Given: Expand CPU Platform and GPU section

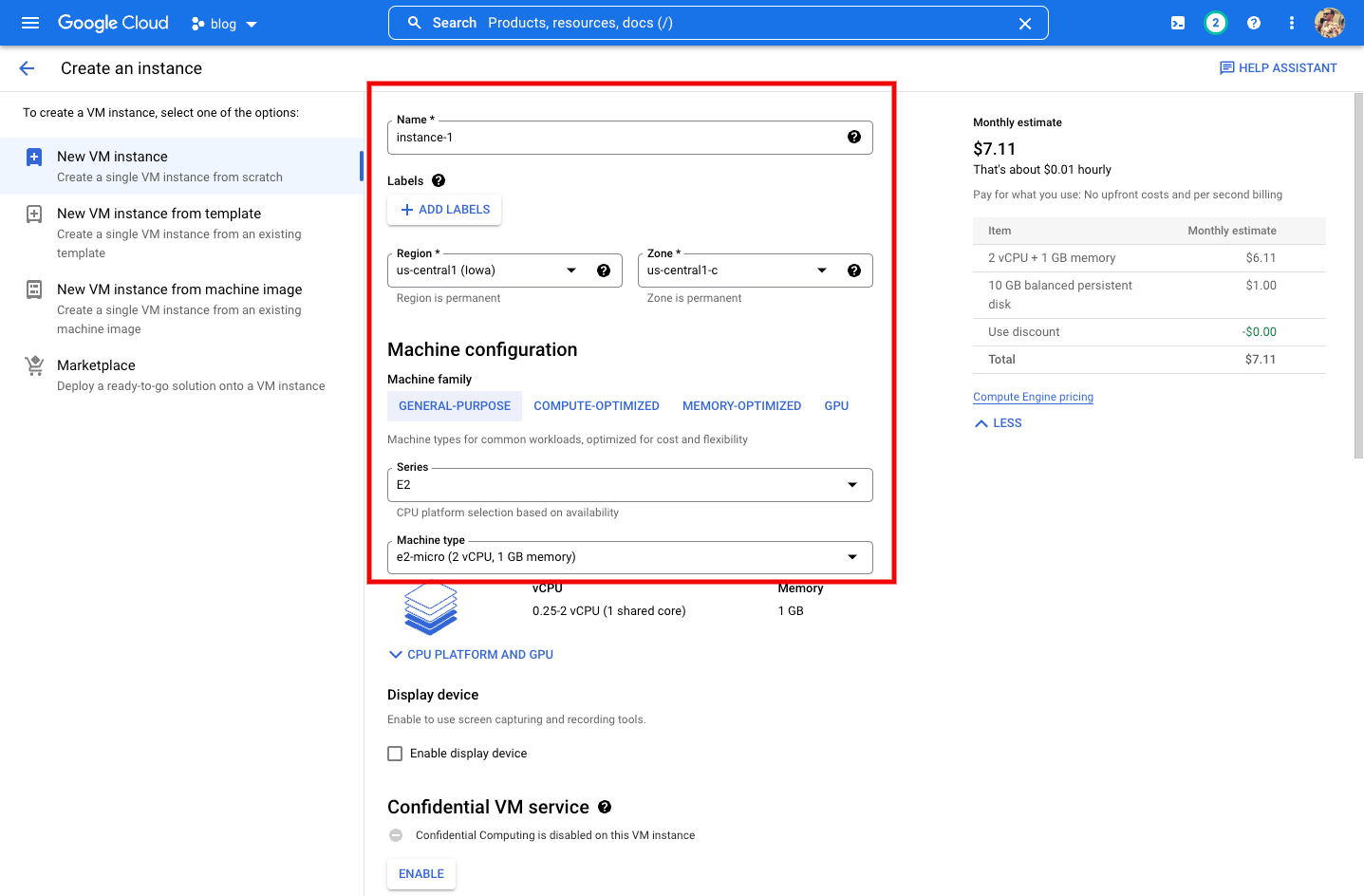Looking at the screenshot, I should tap(471, 655).
